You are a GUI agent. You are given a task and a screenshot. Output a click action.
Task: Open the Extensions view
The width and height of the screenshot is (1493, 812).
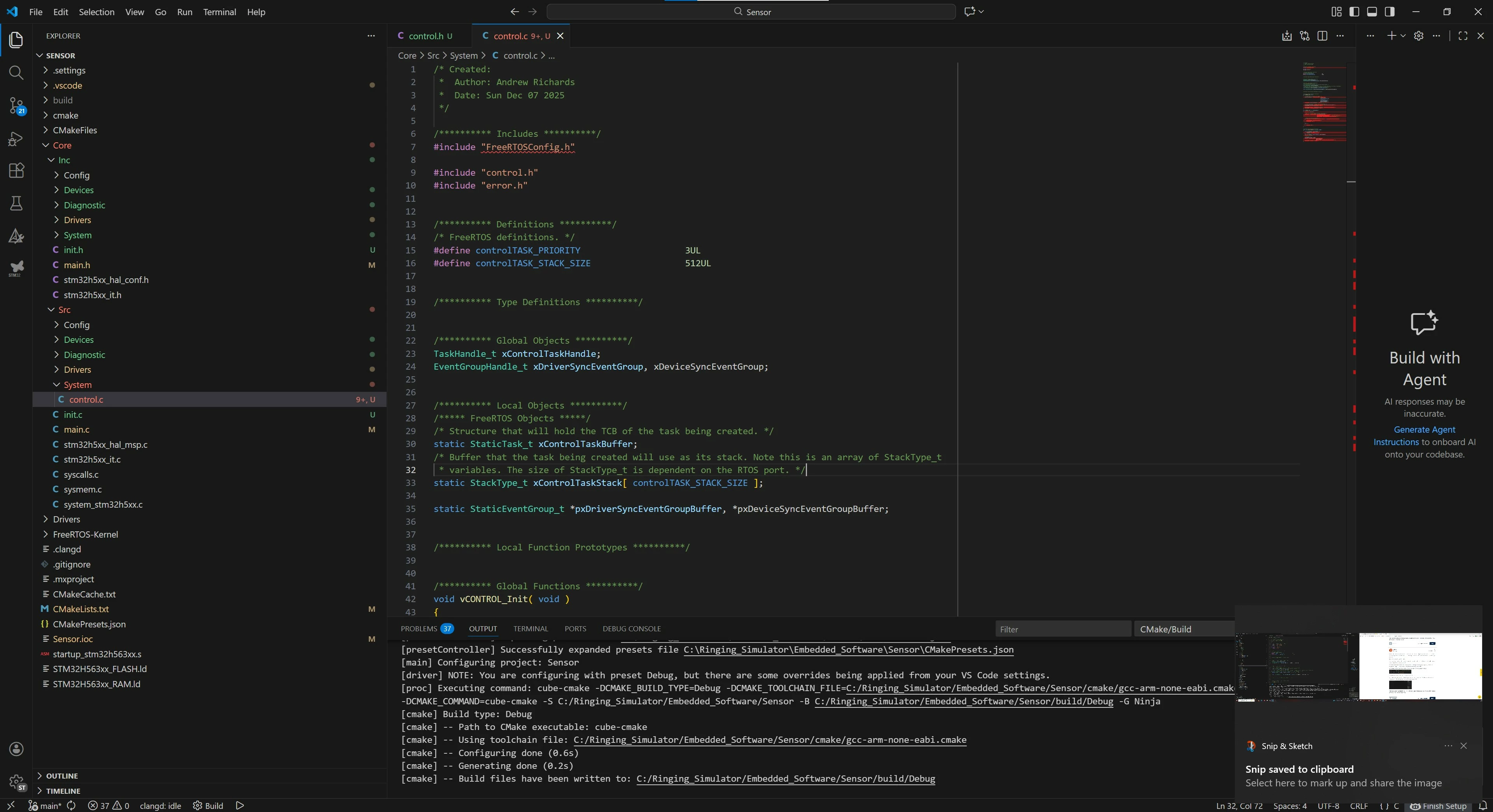pos(16,171)
